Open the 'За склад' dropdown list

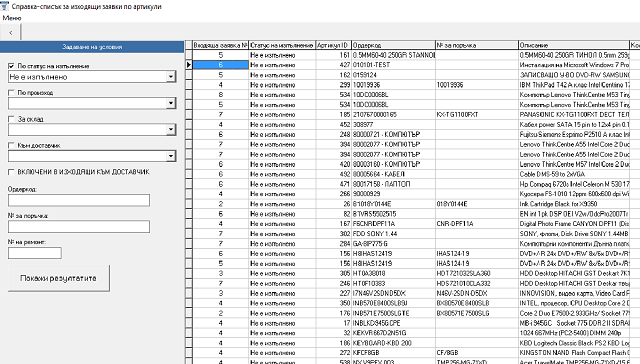click(x=171, y=130)
